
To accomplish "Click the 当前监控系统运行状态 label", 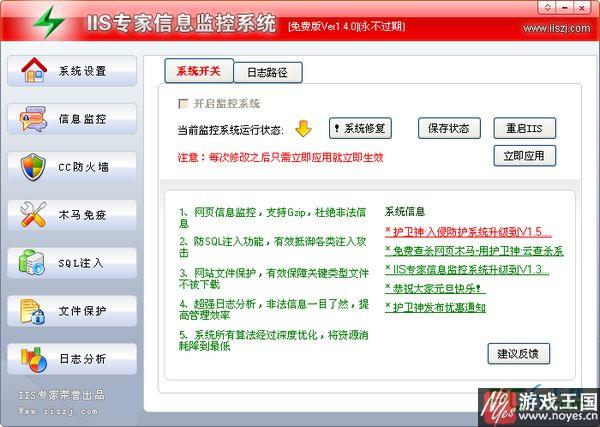I will (x=231, y=130).
